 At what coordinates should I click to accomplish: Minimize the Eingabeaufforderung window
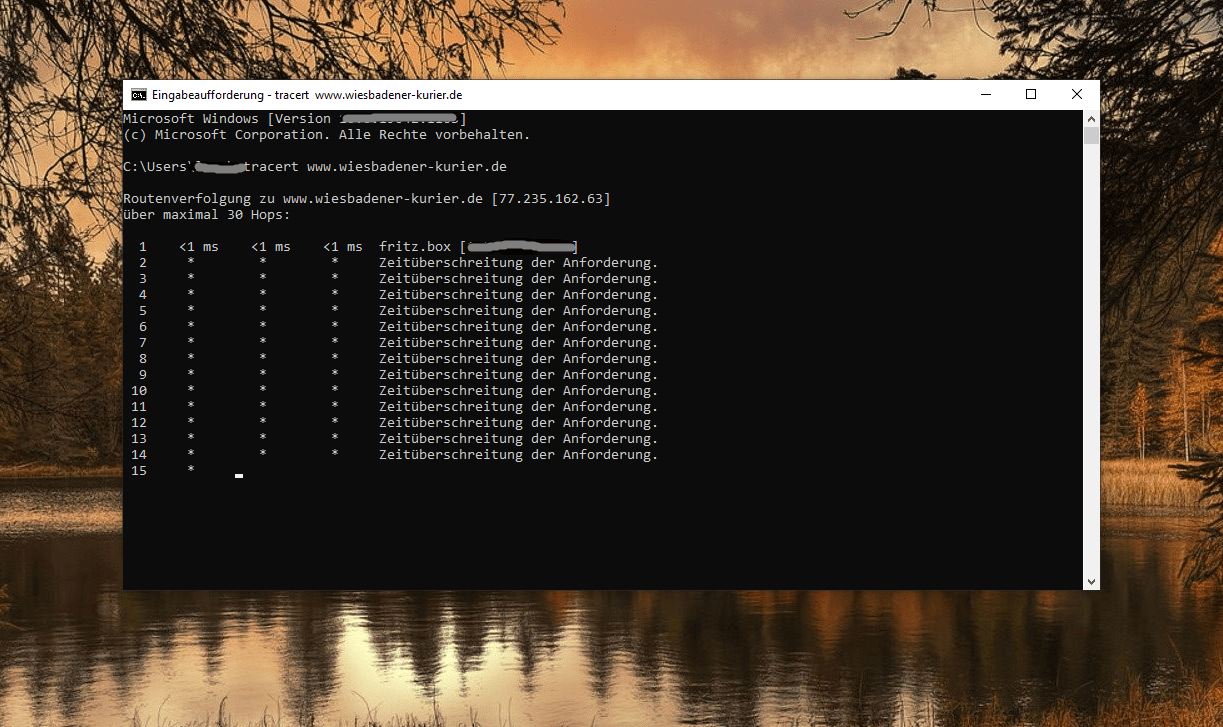pyautogui.click(x=985, y=95)
